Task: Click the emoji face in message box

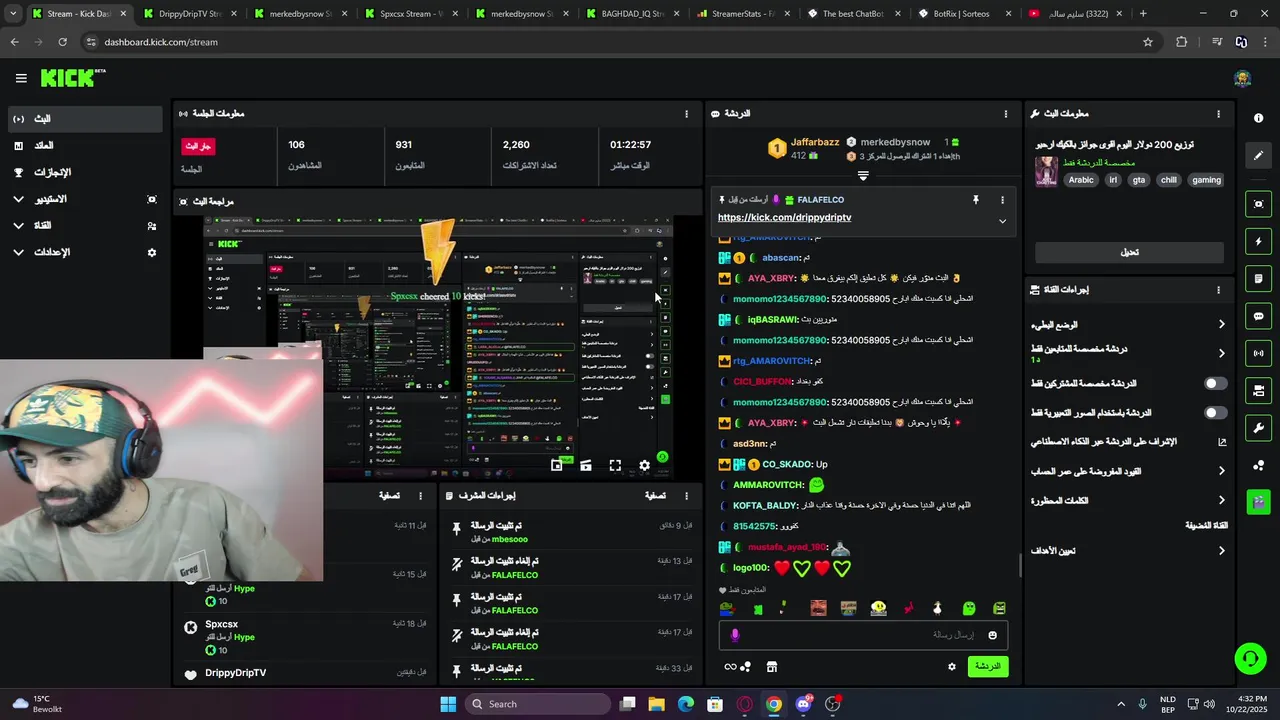Action: click(x=992, y=635)
